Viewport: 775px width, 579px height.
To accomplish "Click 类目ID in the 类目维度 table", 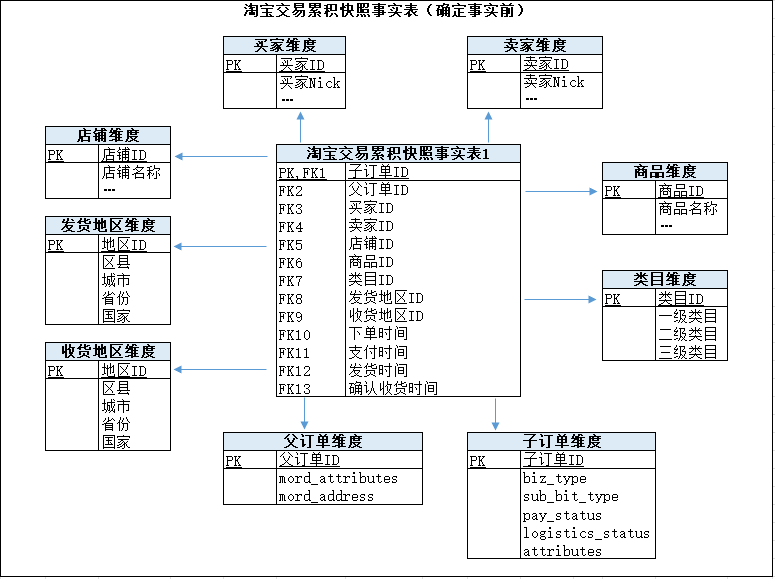I will pos(681,299).
